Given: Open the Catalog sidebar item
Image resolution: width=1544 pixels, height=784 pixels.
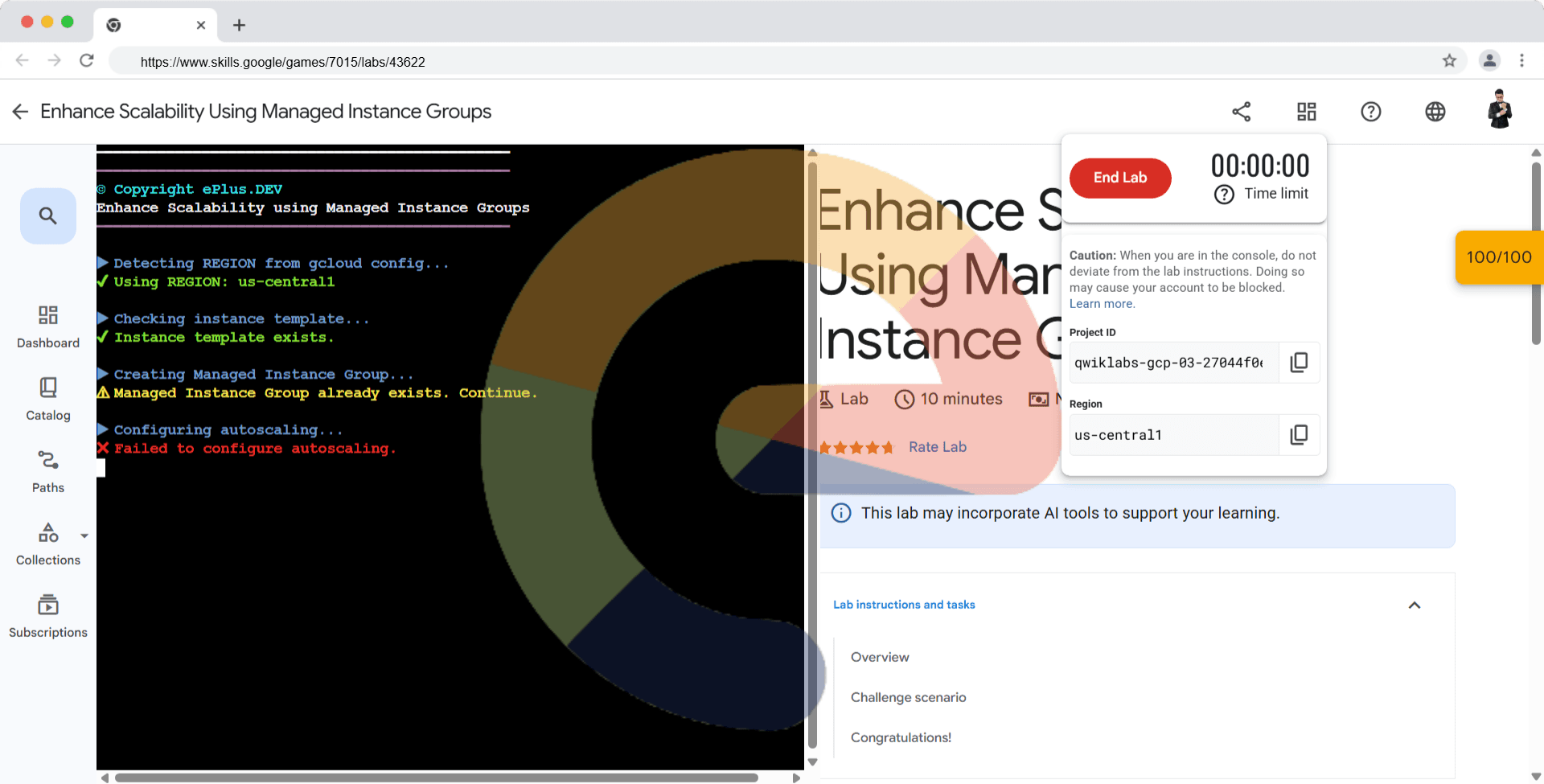Looking at the screenshot, I should pos(48,399).
